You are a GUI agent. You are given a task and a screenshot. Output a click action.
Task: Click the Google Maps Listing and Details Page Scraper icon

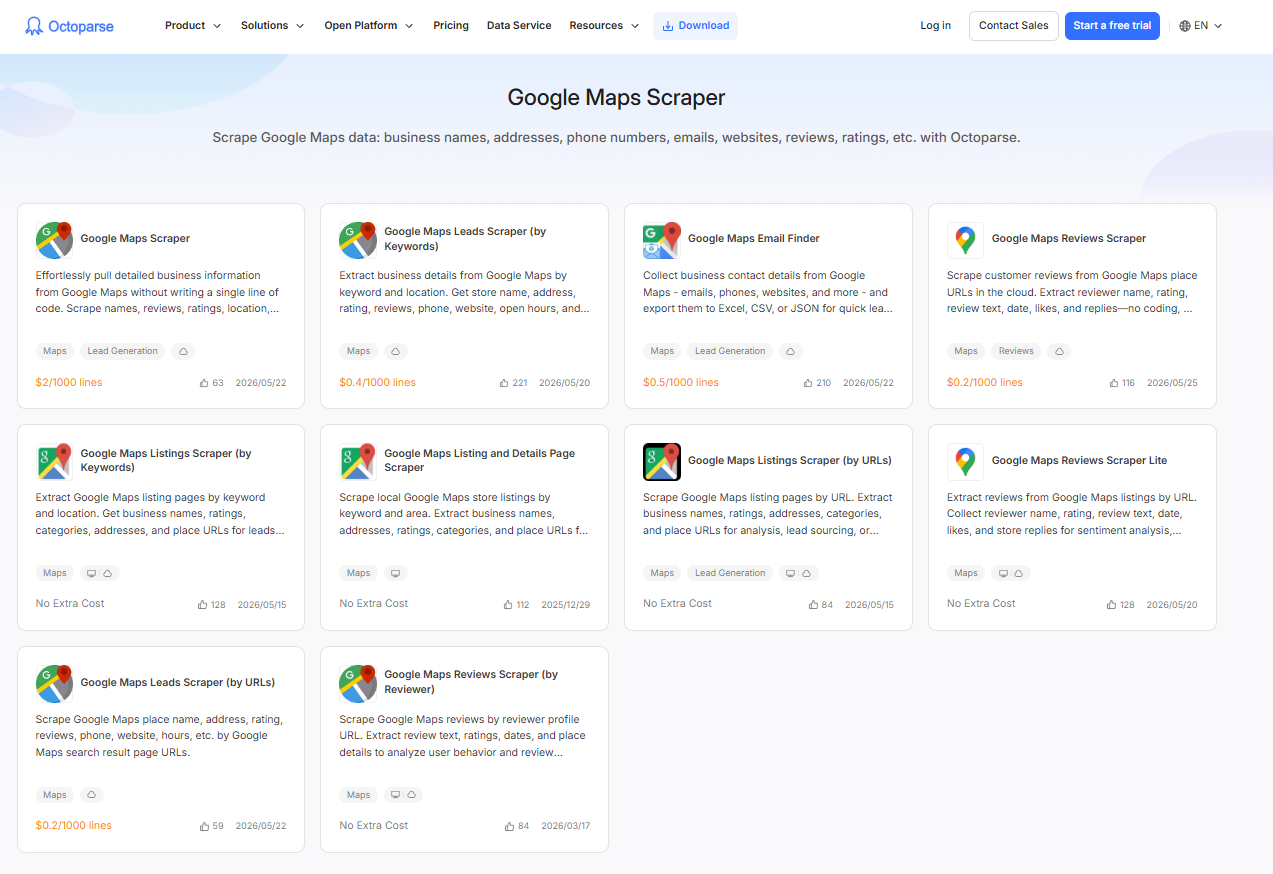coord(358,462)
